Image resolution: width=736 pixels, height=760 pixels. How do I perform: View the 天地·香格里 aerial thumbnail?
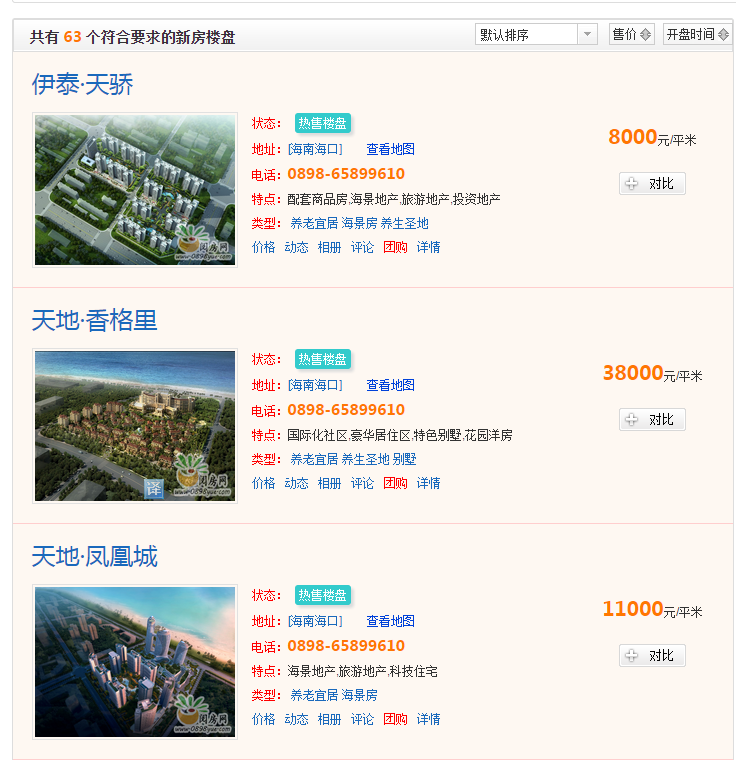pyautogui.click(x=135, y=426)
